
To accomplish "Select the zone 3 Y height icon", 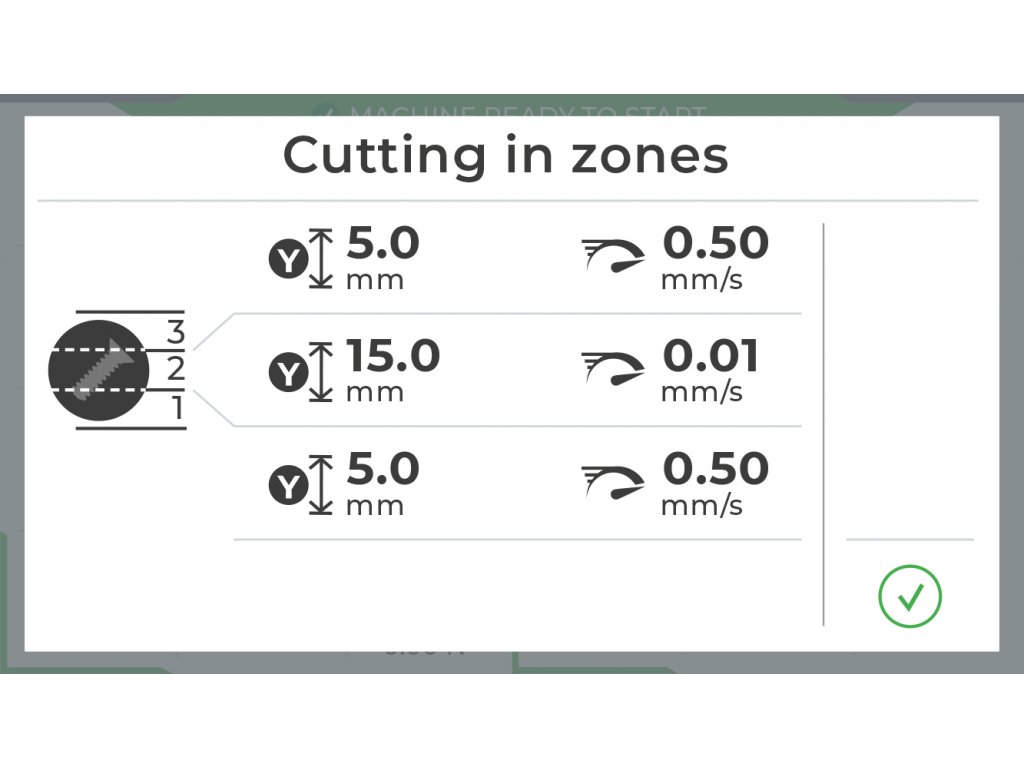I will pyautogui.click(x=301, y=259).
